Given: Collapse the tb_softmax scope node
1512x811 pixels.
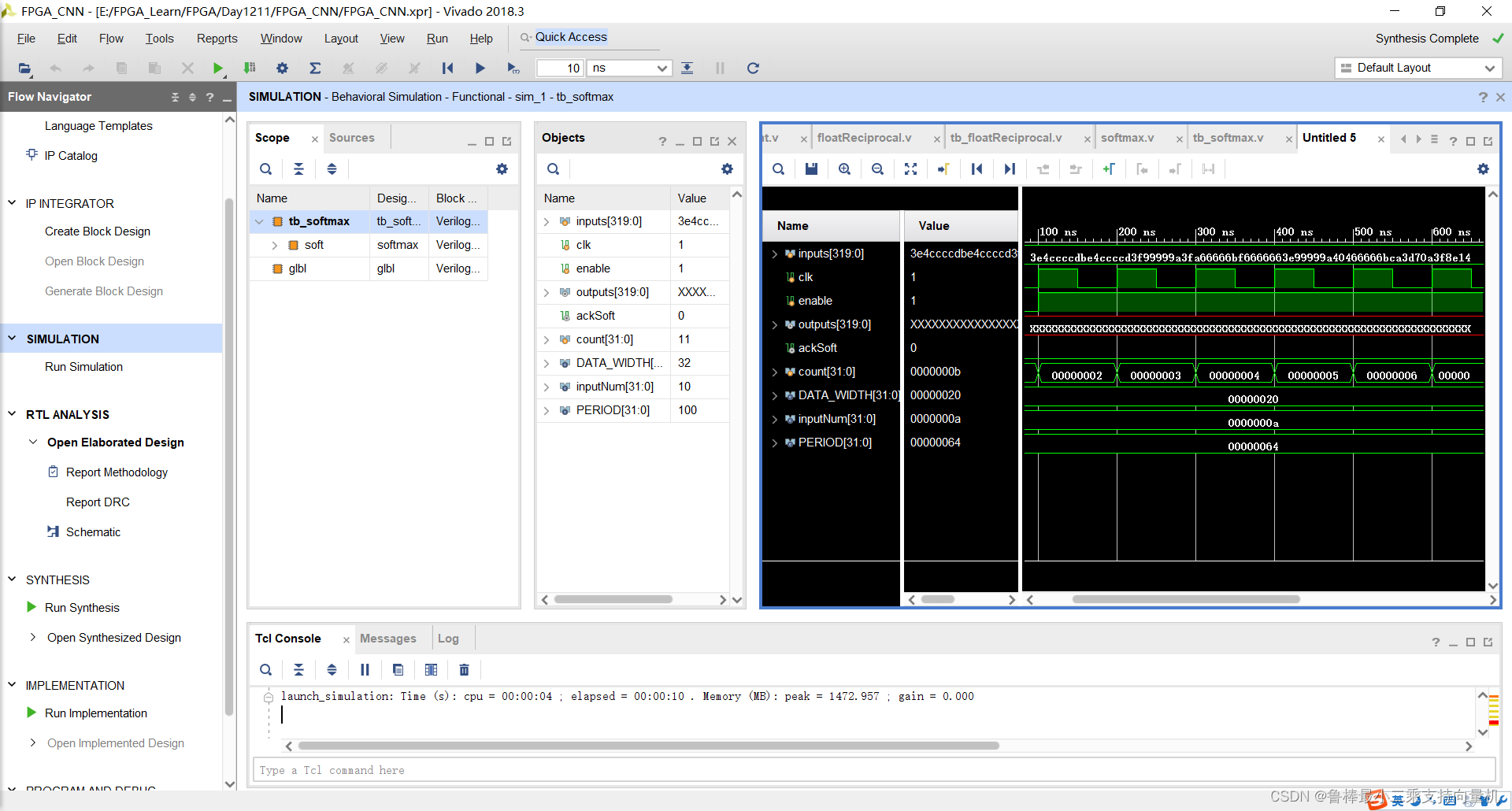Looking at the screenshot, I should pos(259,221).
